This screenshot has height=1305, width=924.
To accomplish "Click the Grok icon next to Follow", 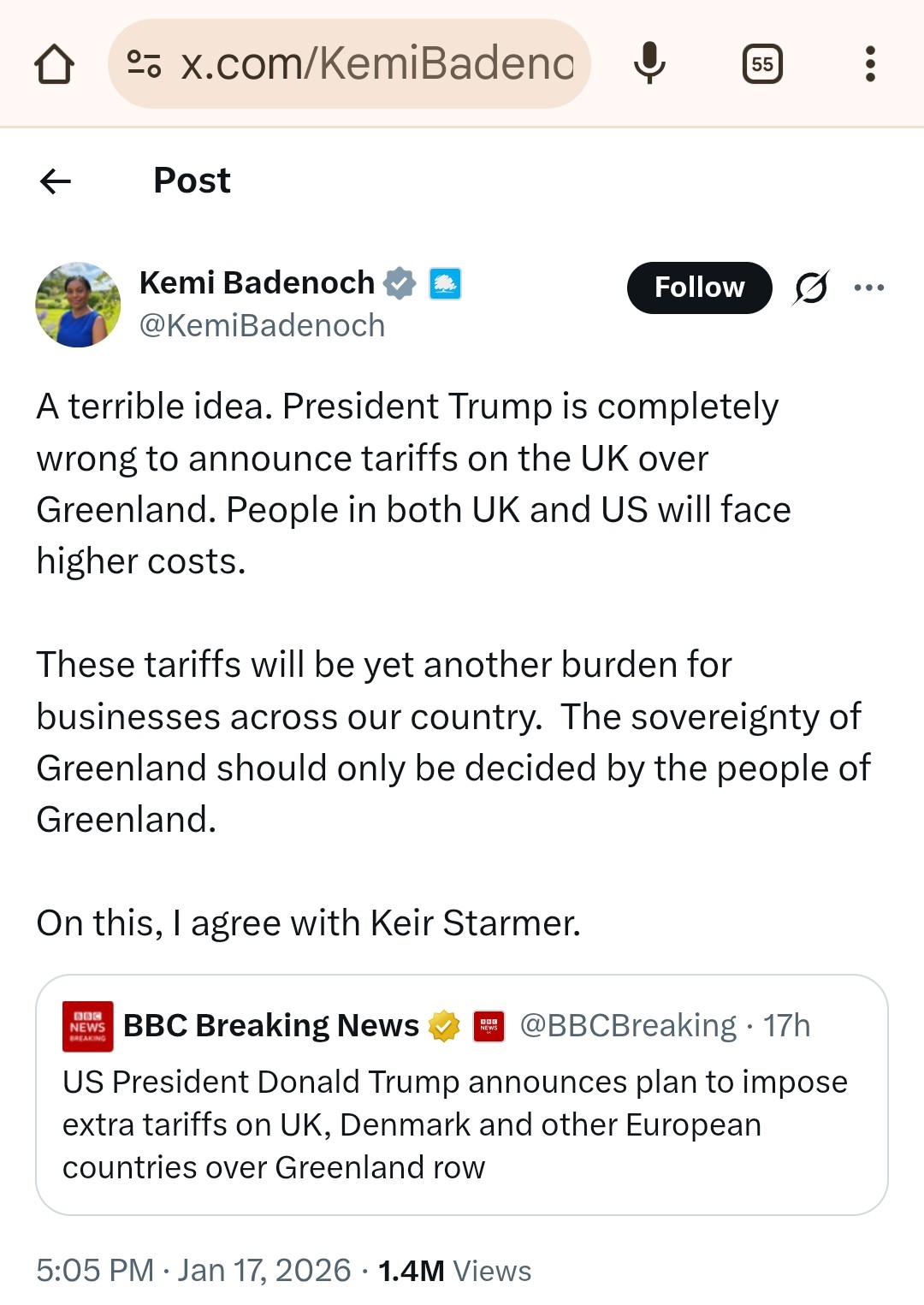I will pyautogui.click(x=811, y=288).
